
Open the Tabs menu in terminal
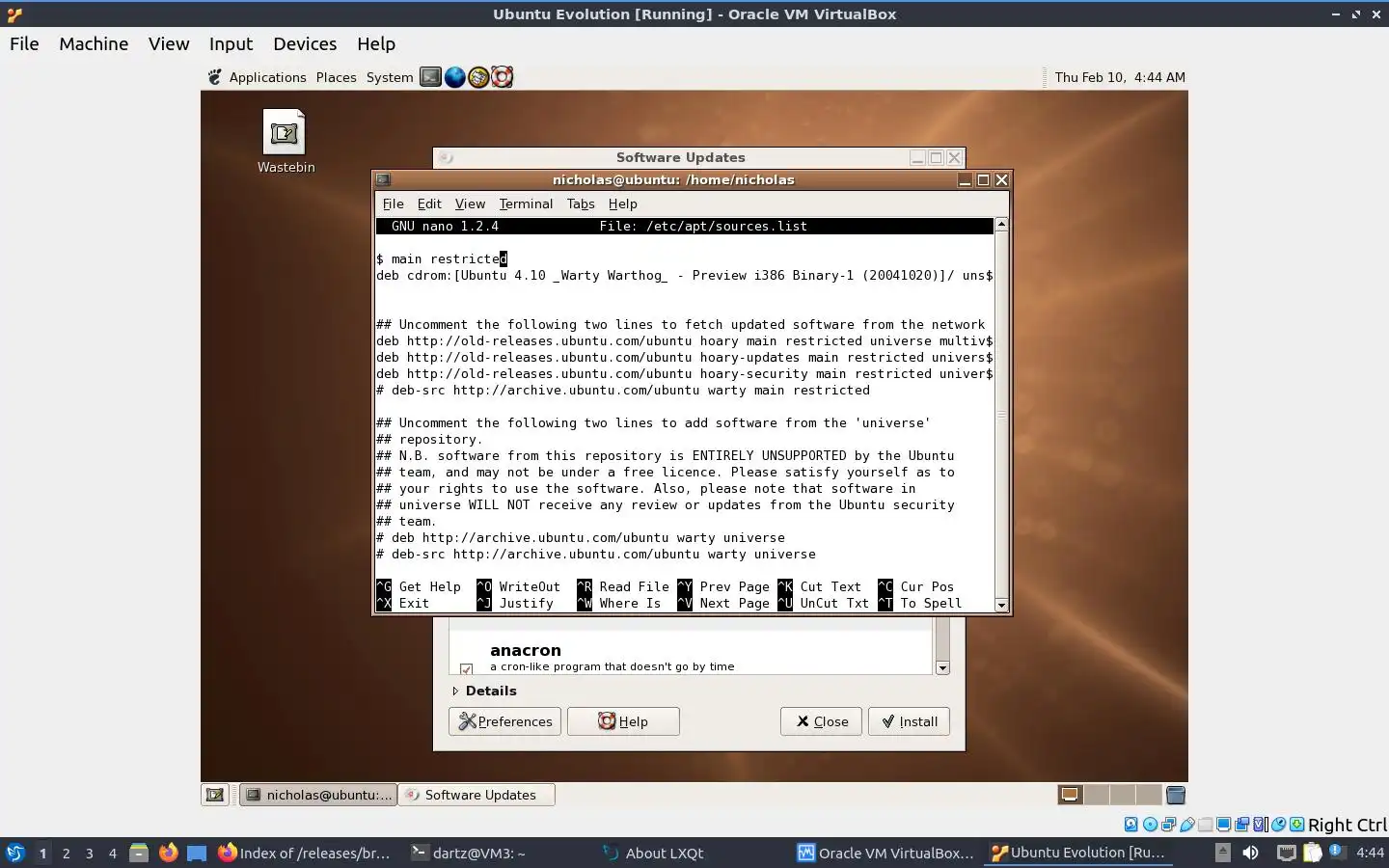click(581, 203)
